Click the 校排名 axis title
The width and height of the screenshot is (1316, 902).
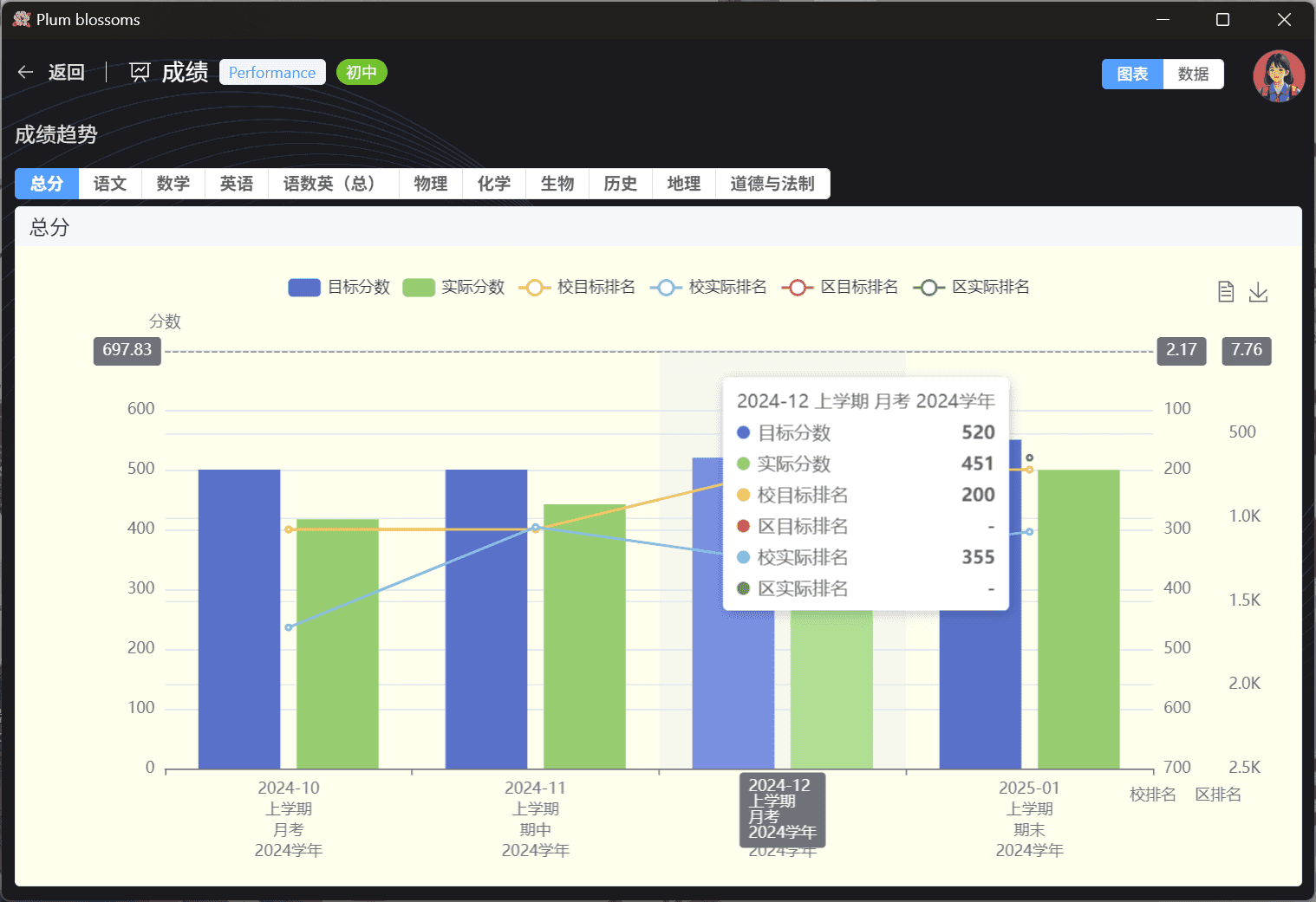[1153, 795]
